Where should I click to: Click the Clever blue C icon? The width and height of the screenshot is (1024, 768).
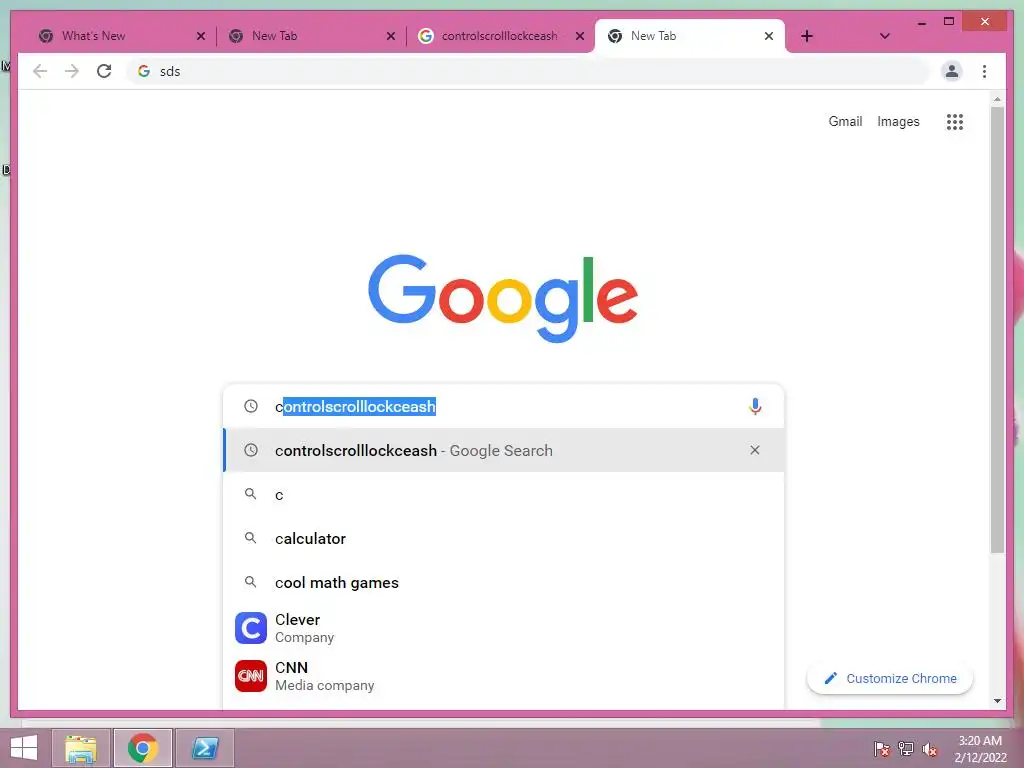[x=251, y=628]
